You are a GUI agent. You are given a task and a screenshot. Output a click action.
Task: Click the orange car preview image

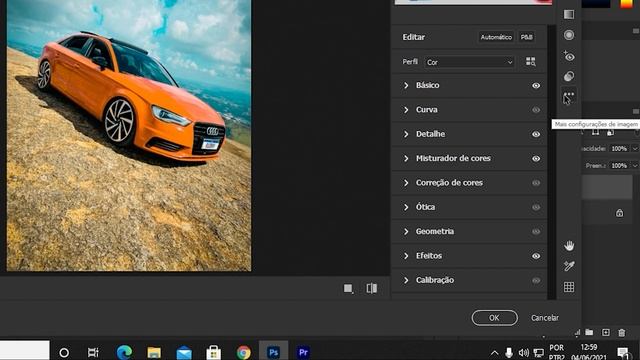129,135
